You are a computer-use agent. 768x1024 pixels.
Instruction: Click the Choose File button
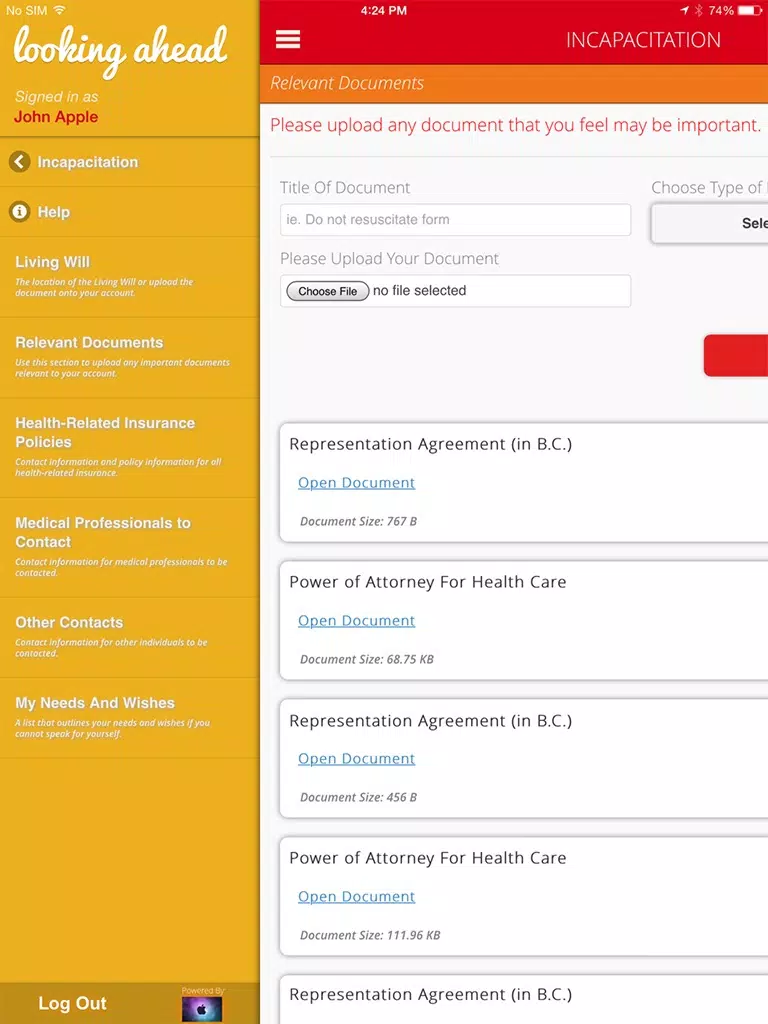point(328,291)
